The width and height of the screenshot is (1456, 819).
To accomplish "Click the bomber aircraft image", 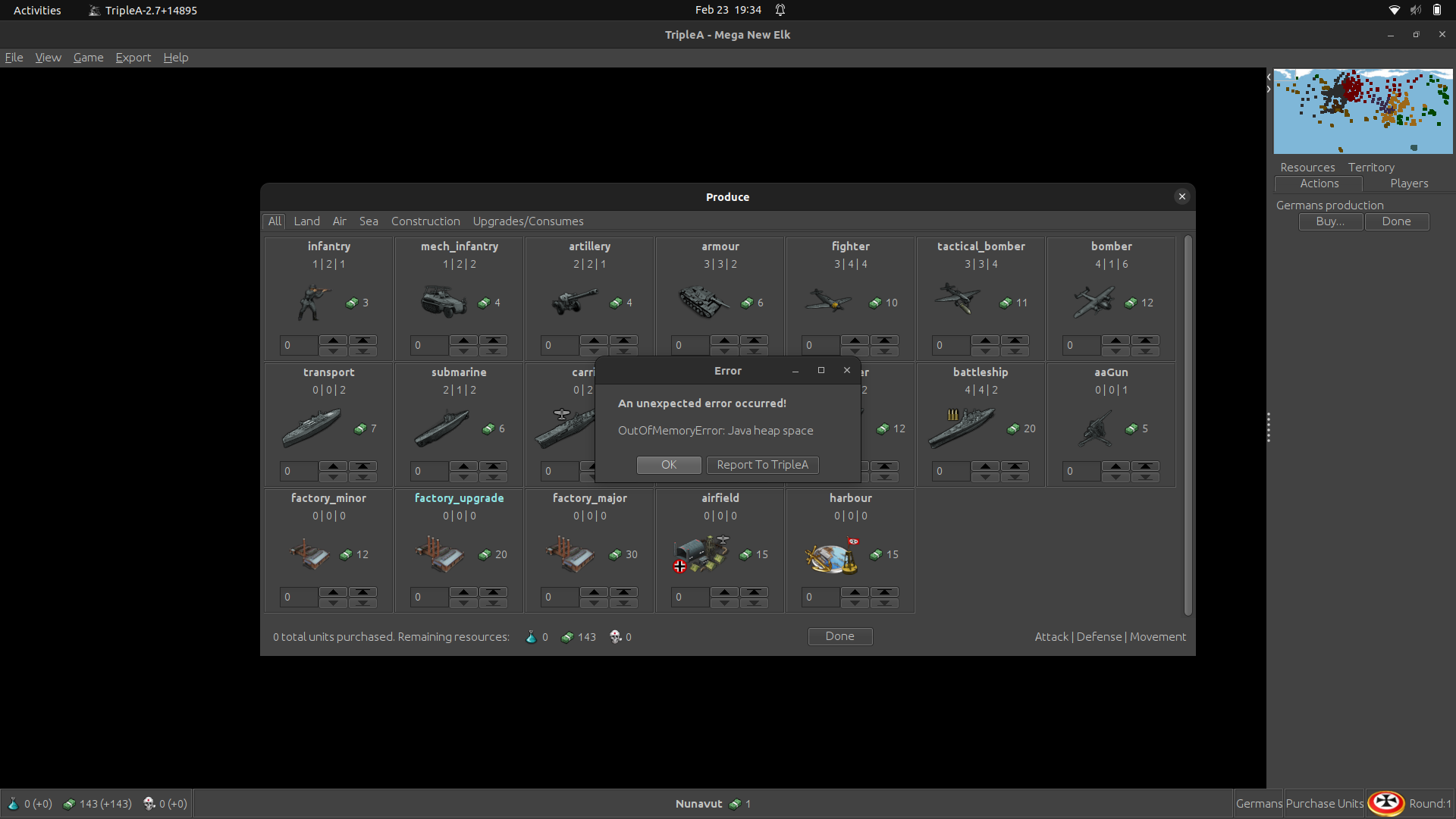I will pyautogui.click(x=1094, y=302).
